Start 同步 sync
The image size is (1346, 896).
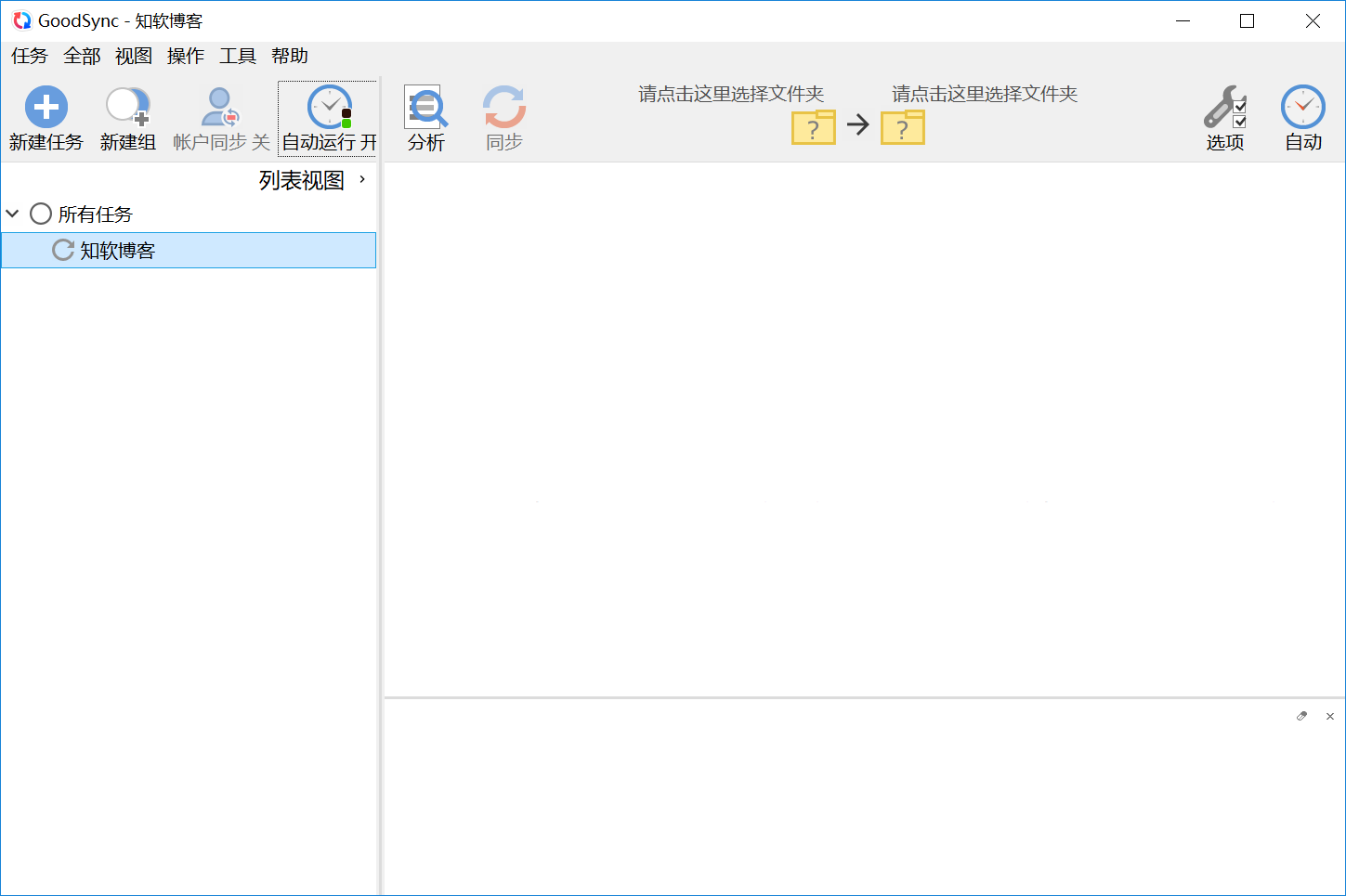click(504, 118)
